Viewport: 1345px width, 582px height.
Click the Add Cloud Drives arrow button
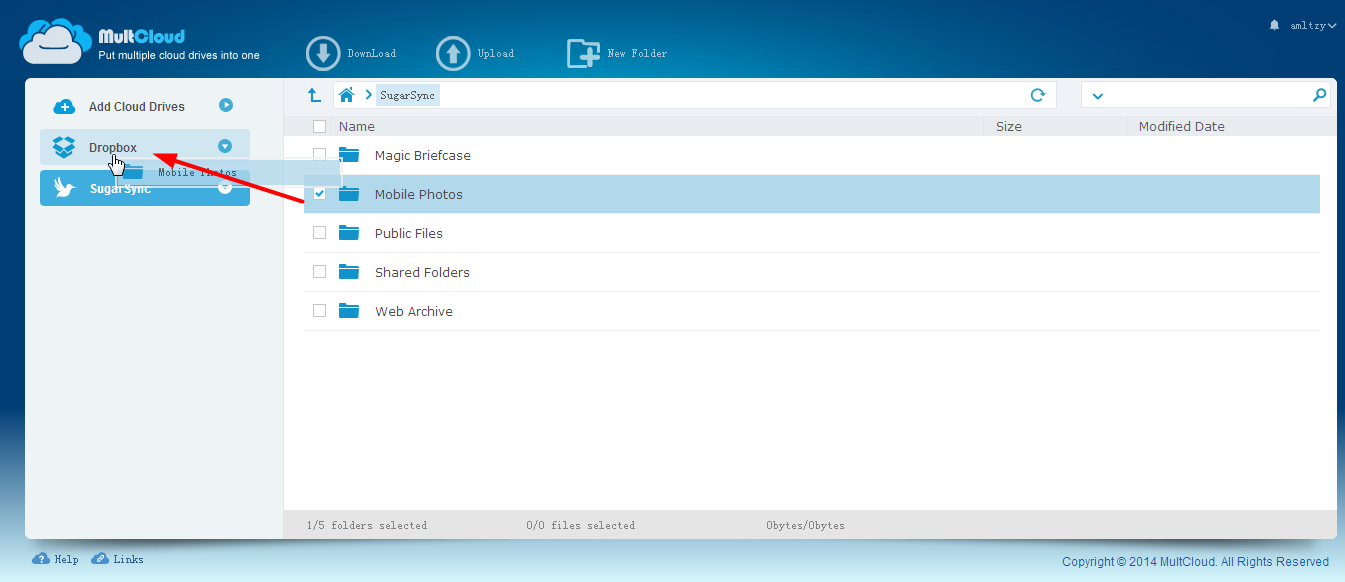coord(226,105)
